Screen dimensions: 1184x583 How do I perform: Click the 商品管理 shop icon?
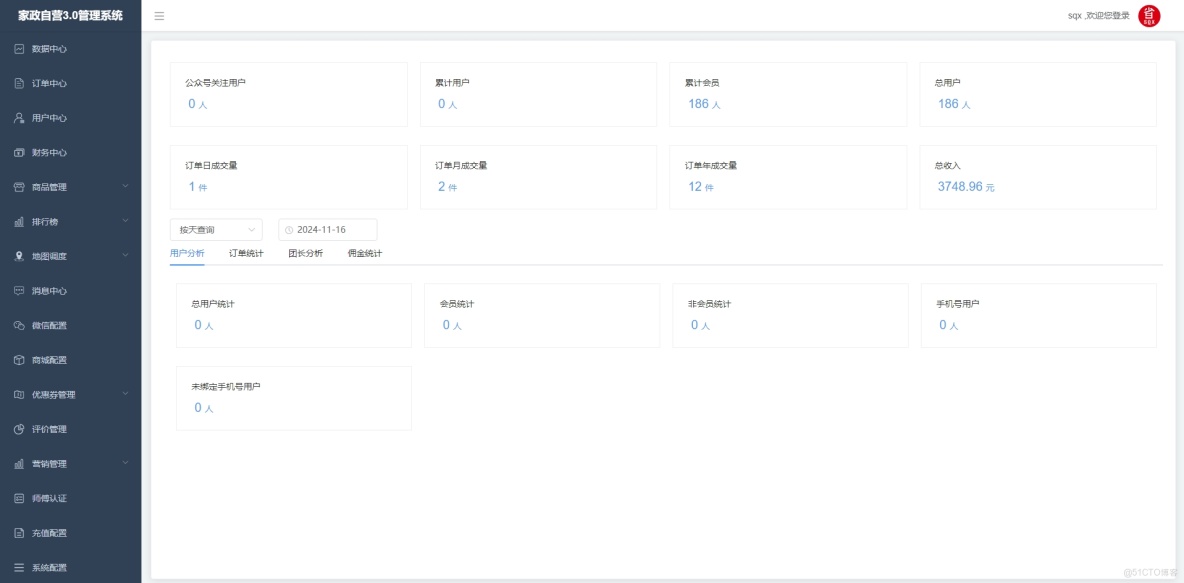point(20,187)
